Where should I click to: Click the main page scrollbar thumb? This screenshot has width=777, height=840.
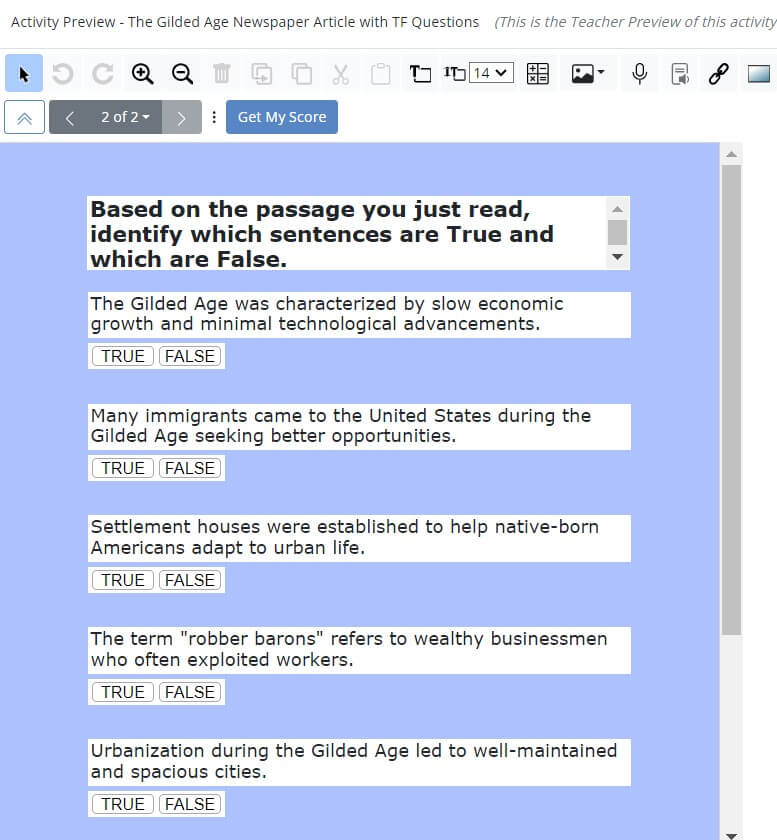[x=731, y=400]
